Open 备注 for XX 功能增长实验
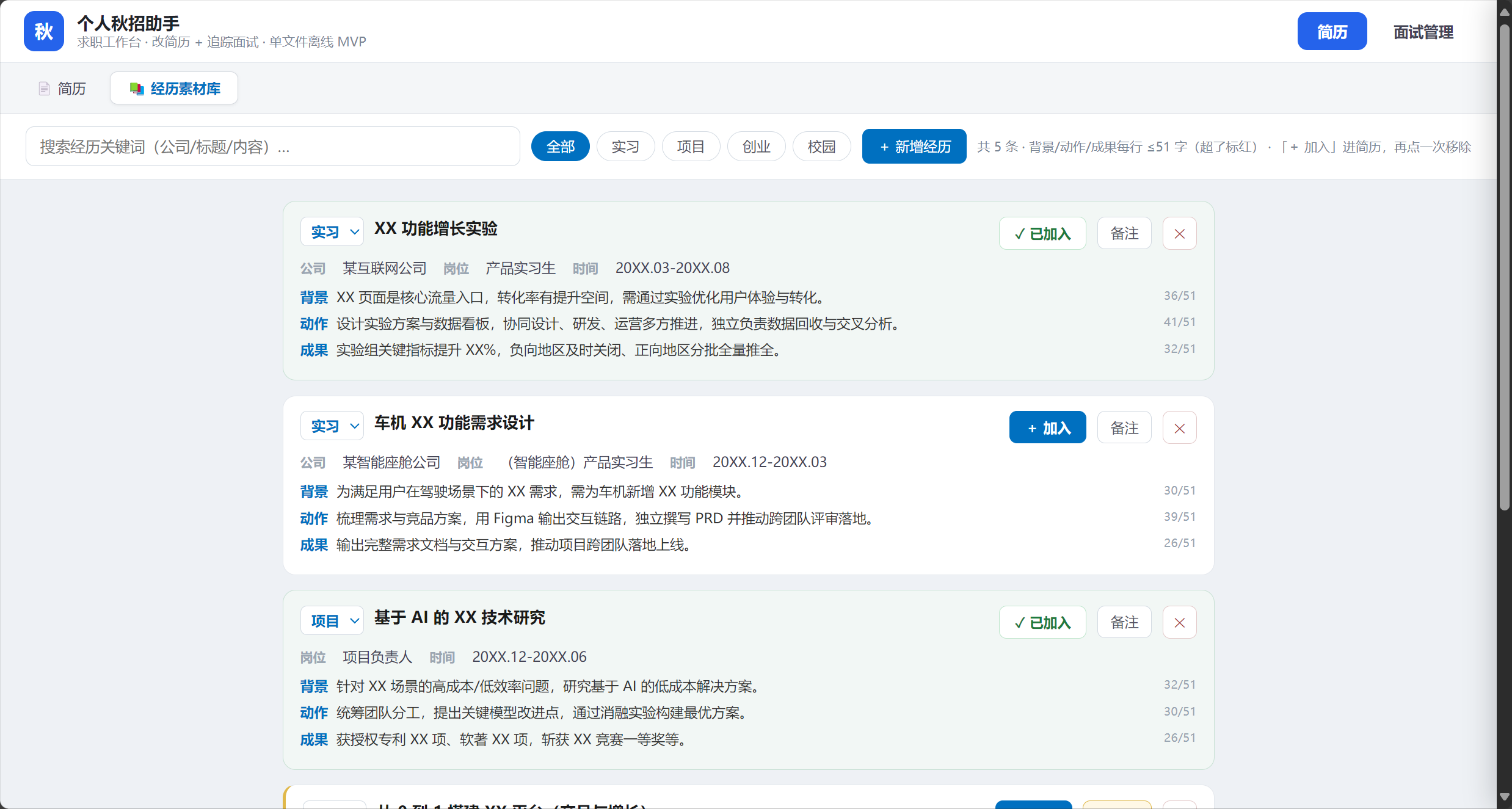This screenshot has height=809, width=1512. 1124,233
